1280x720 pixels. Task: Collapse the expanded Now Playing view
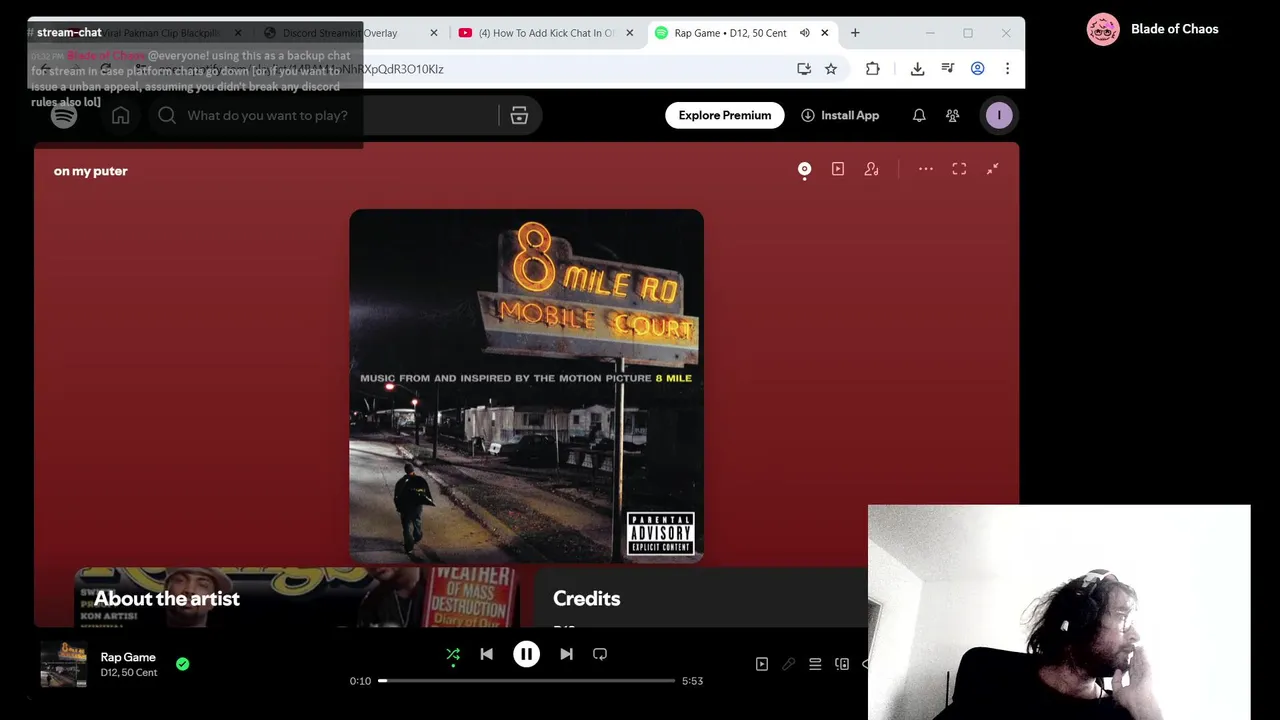(993, 169)
